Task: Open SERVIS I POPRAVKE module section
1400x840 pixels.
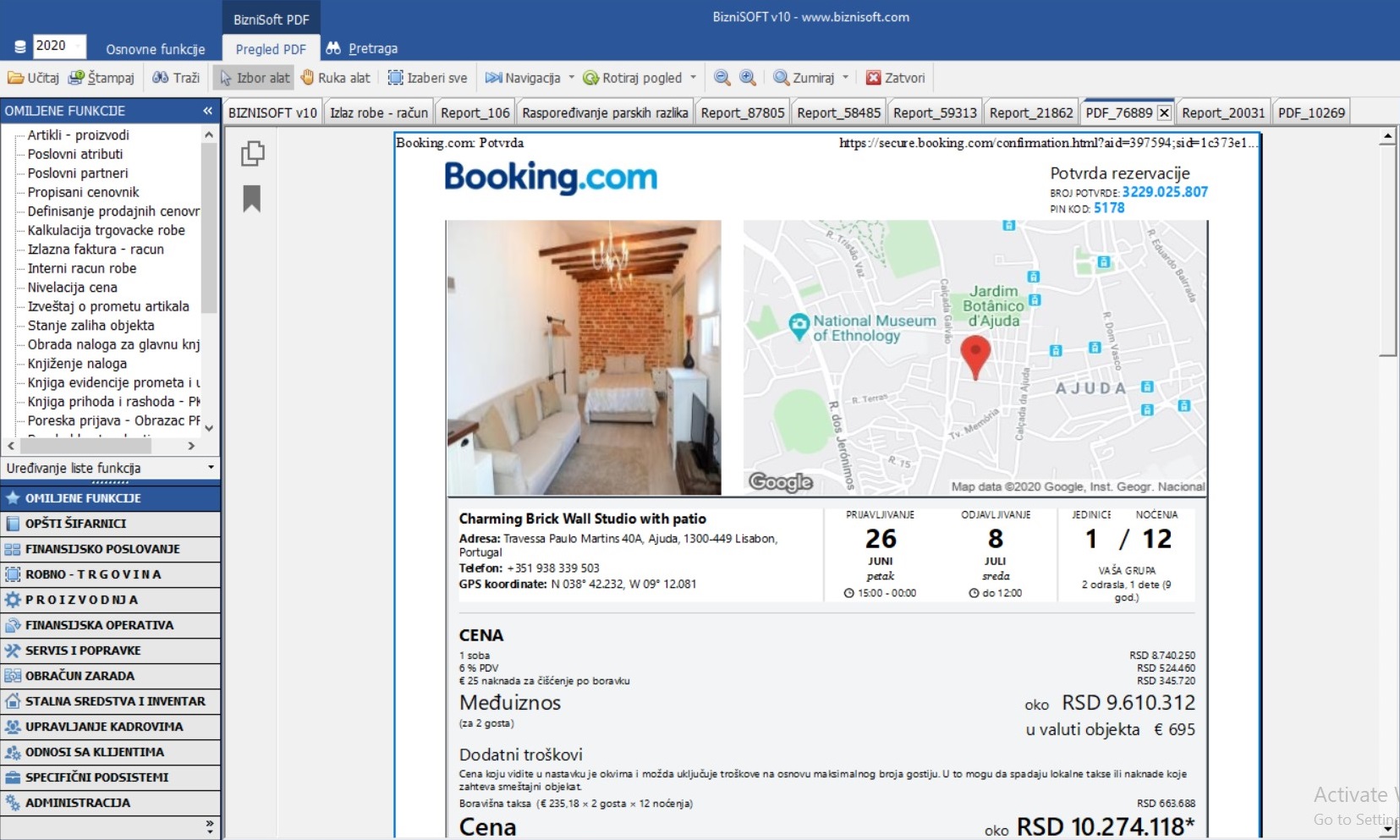Action: (110, 651)
